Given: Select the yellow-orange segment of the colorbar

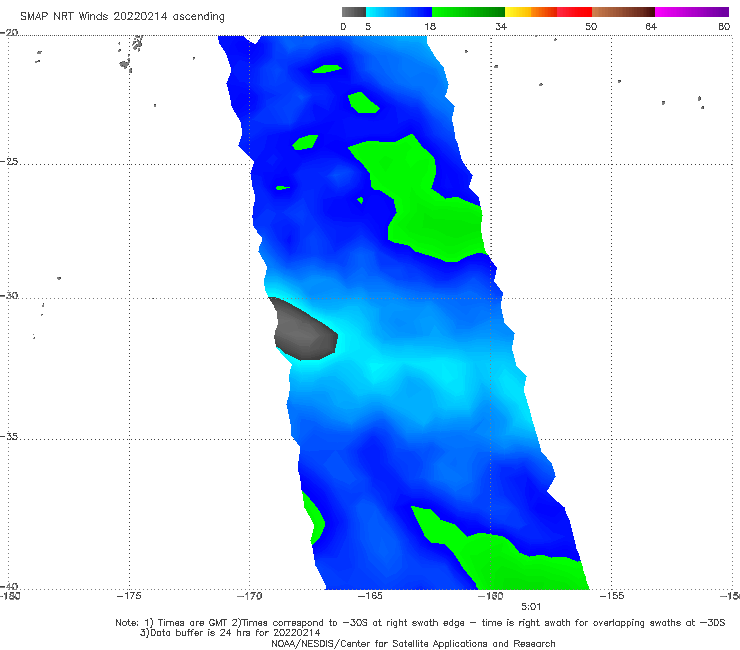Looking at the screenshot, I should point(531,12).
